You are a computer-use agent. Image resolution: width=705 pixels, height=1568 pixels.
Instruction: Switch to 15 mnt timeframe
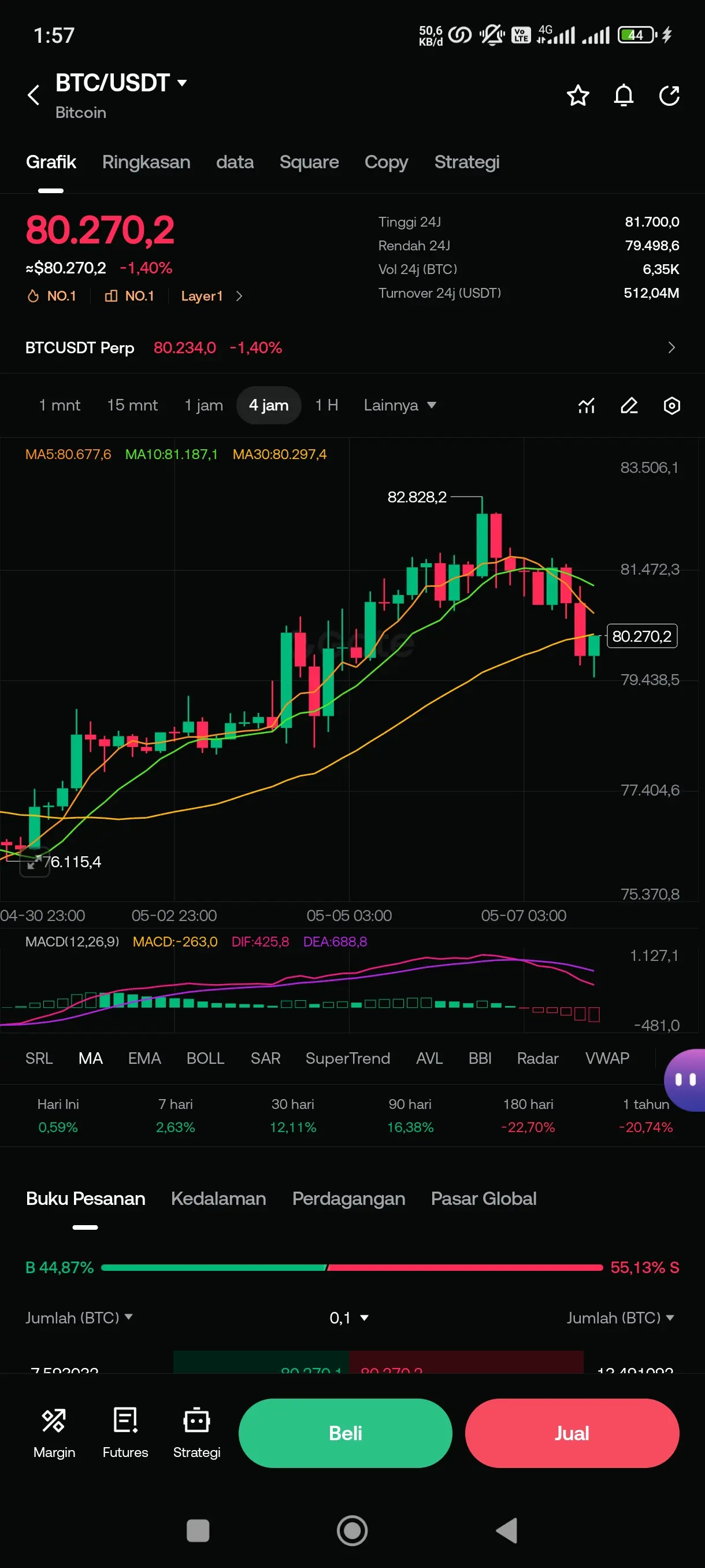click(132, 405)
